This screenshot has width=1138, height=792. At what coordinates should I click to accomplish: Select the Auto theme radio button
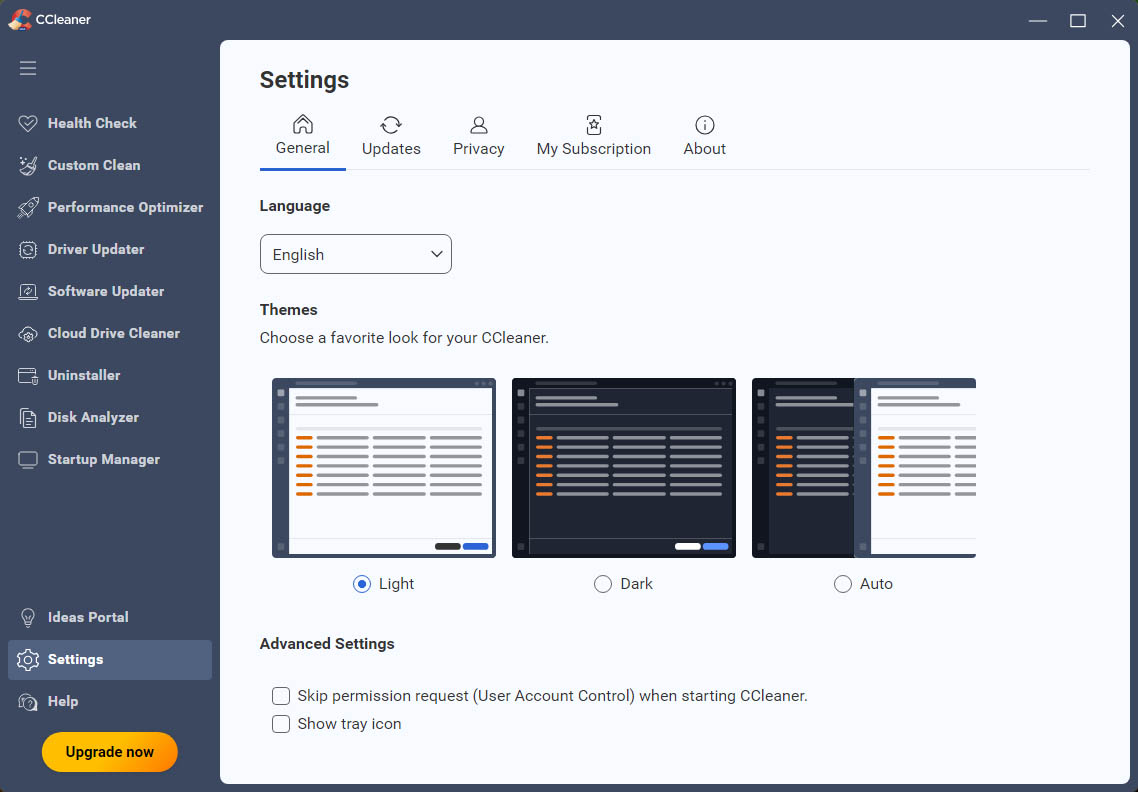[x=843, y=584]
